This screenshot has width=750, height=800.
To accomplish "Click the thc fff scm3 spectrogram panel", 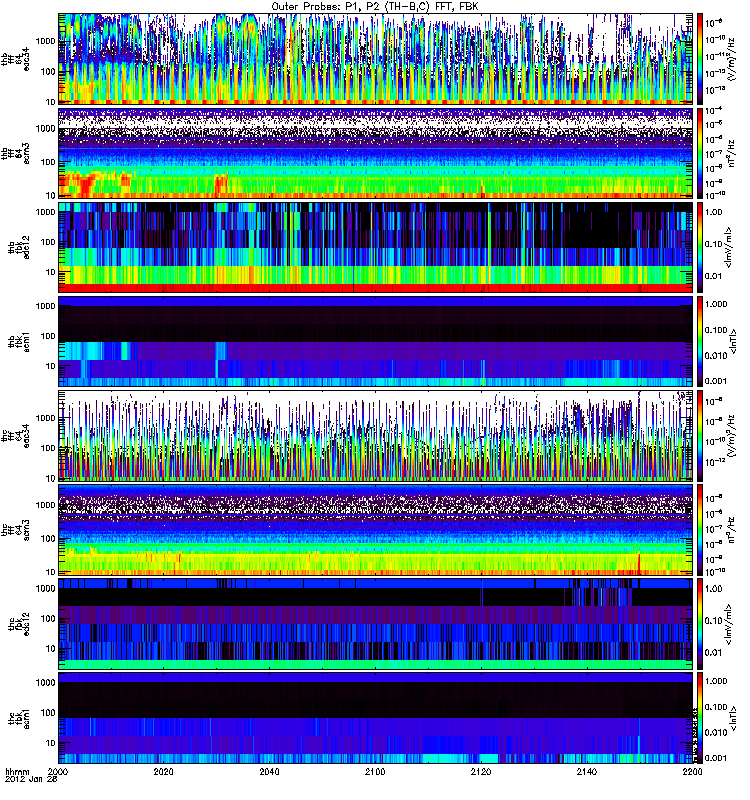I will [x=375, y=529].
